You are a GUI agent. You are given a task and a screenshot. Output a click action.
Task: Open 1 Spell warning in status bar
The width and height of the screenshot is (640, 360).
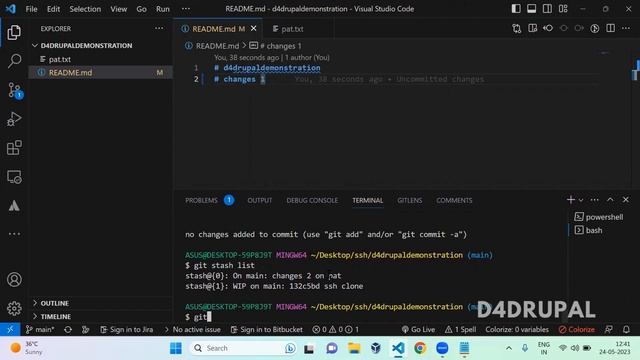point(460,329)
